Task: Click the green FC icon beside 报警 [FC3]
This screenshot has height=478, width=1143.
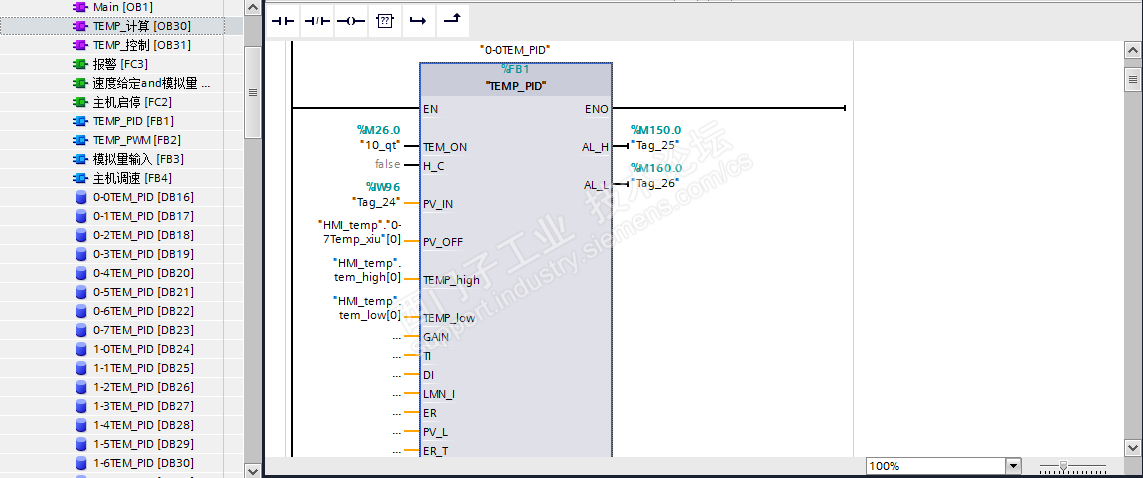Action: pyautogui.click(x=80, y=64)
